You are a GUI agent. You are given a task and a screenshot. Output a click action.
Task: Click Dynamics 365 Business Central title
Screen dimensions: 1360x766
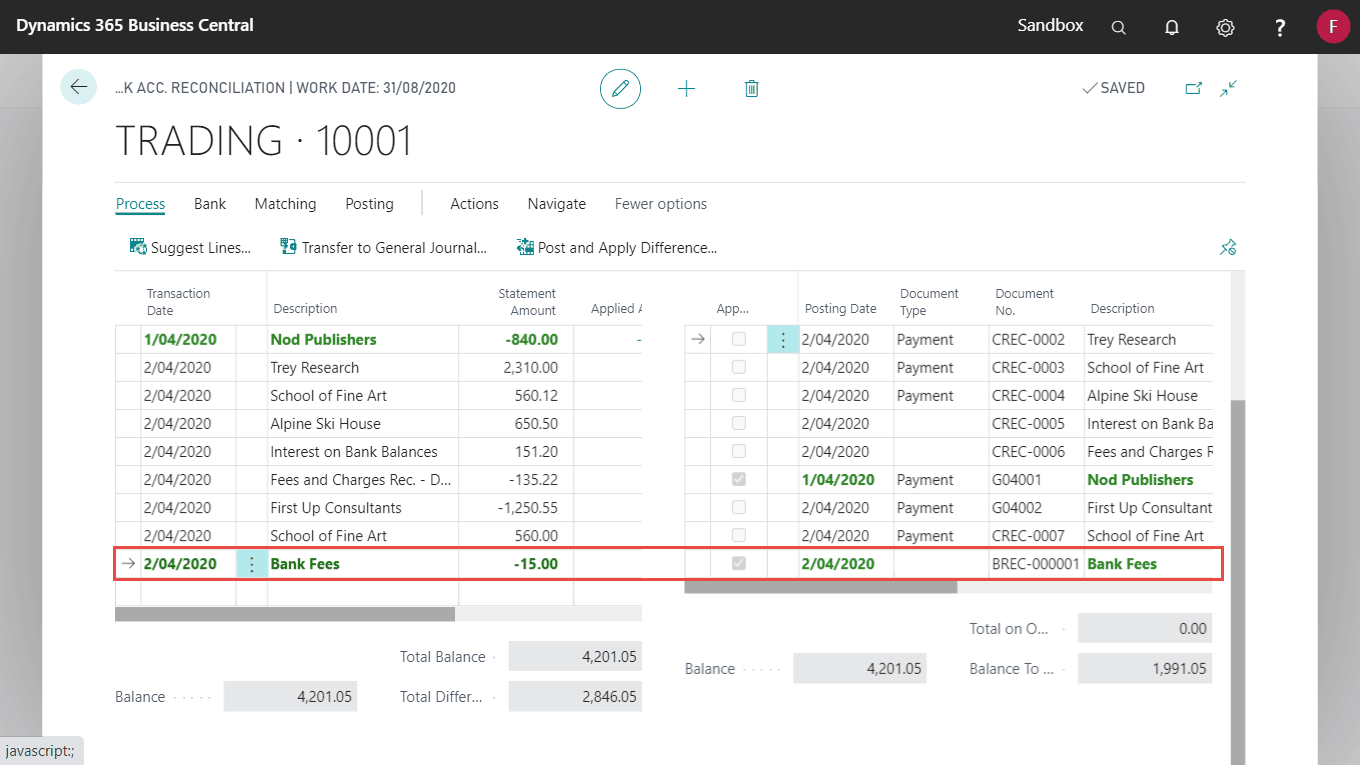pyautogui.click(x=135, y=25)
